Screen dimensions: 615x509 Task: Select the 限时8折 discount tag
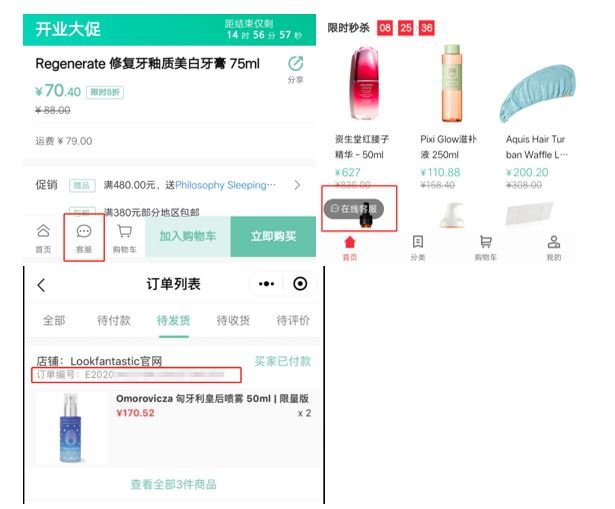point(105,92)
